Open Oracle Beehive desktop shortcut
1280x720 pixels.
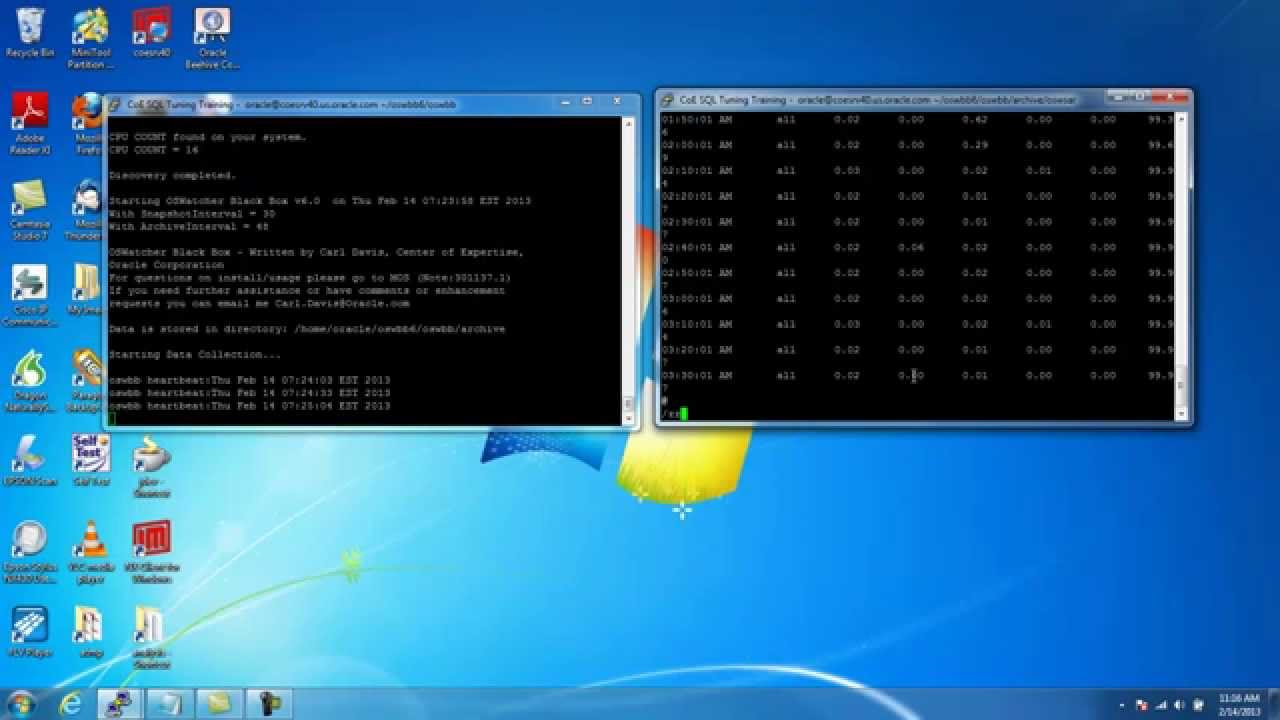(x=212, y=38)
